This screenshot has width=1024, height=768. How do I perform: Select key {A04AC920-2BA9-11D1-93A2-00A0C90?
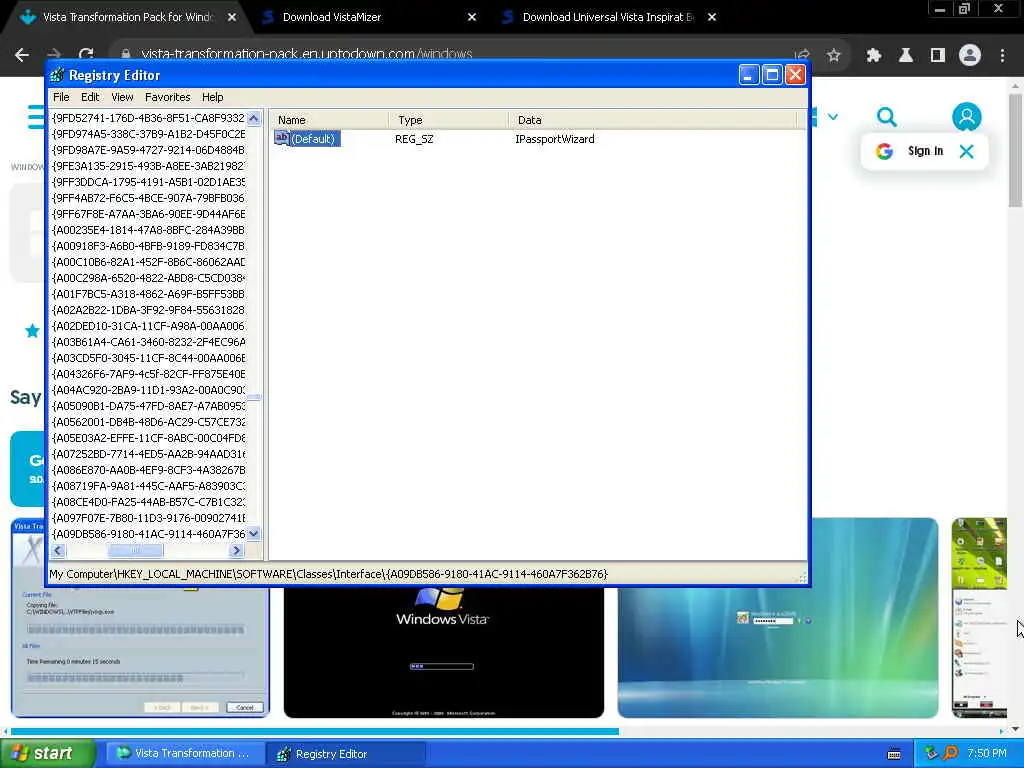tap(148, 390)
